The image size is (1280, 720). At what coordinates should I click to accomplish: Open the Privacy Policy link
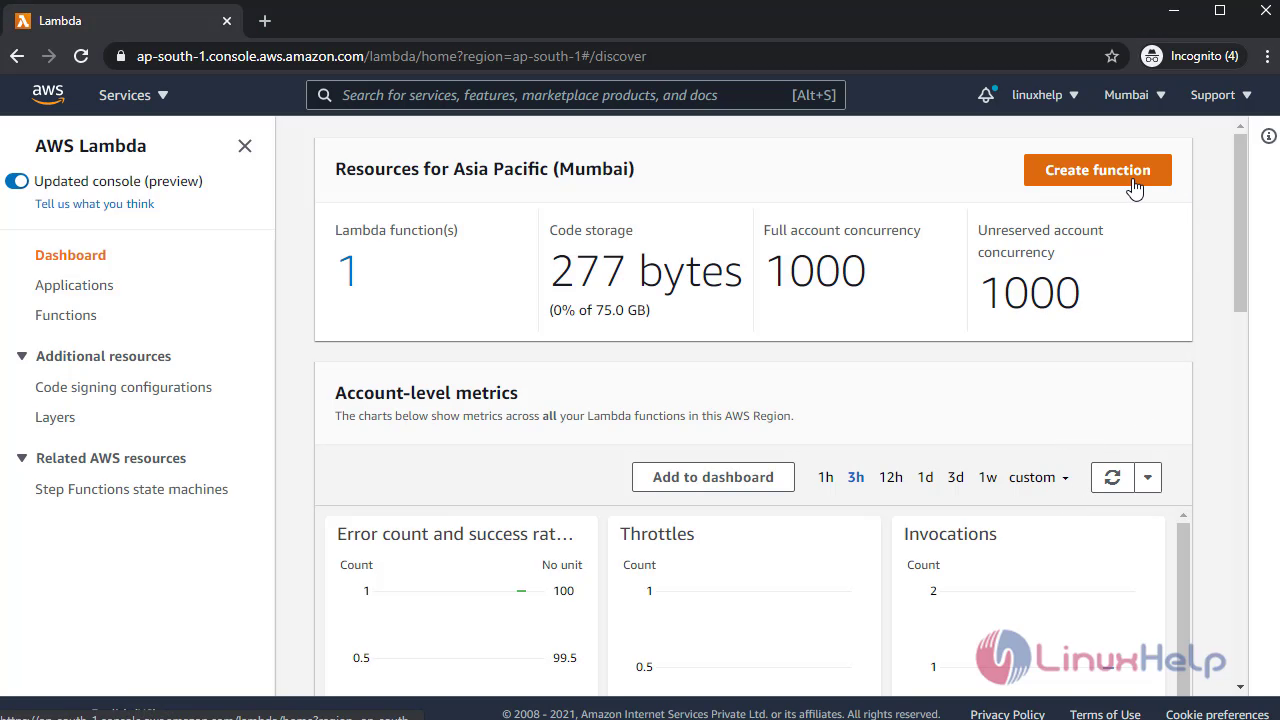pyautogui.click(x=1007, y=714)
